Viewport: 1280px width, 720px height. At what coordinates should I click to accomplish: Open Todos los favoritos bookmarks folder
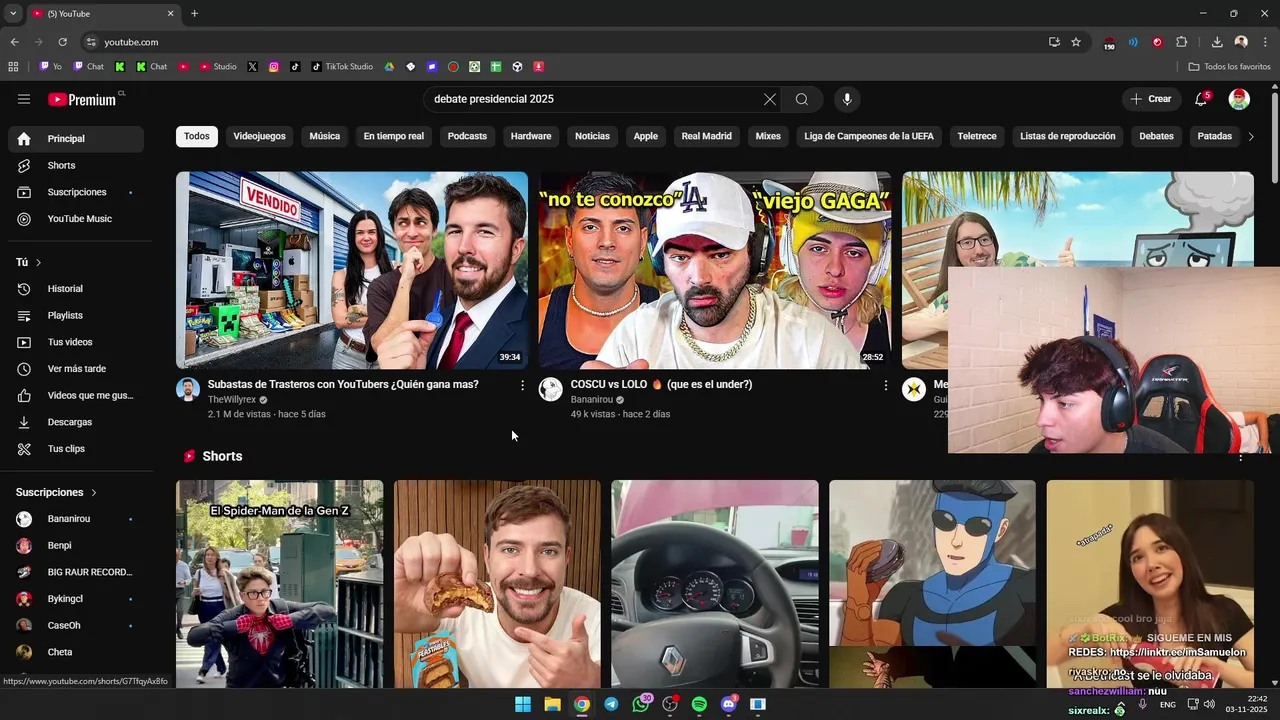[x=1229, y=67]
